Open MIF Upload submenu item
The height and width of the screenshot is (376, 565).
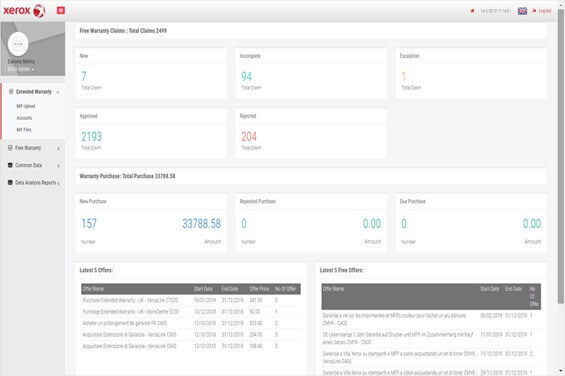tap(26, 106)
